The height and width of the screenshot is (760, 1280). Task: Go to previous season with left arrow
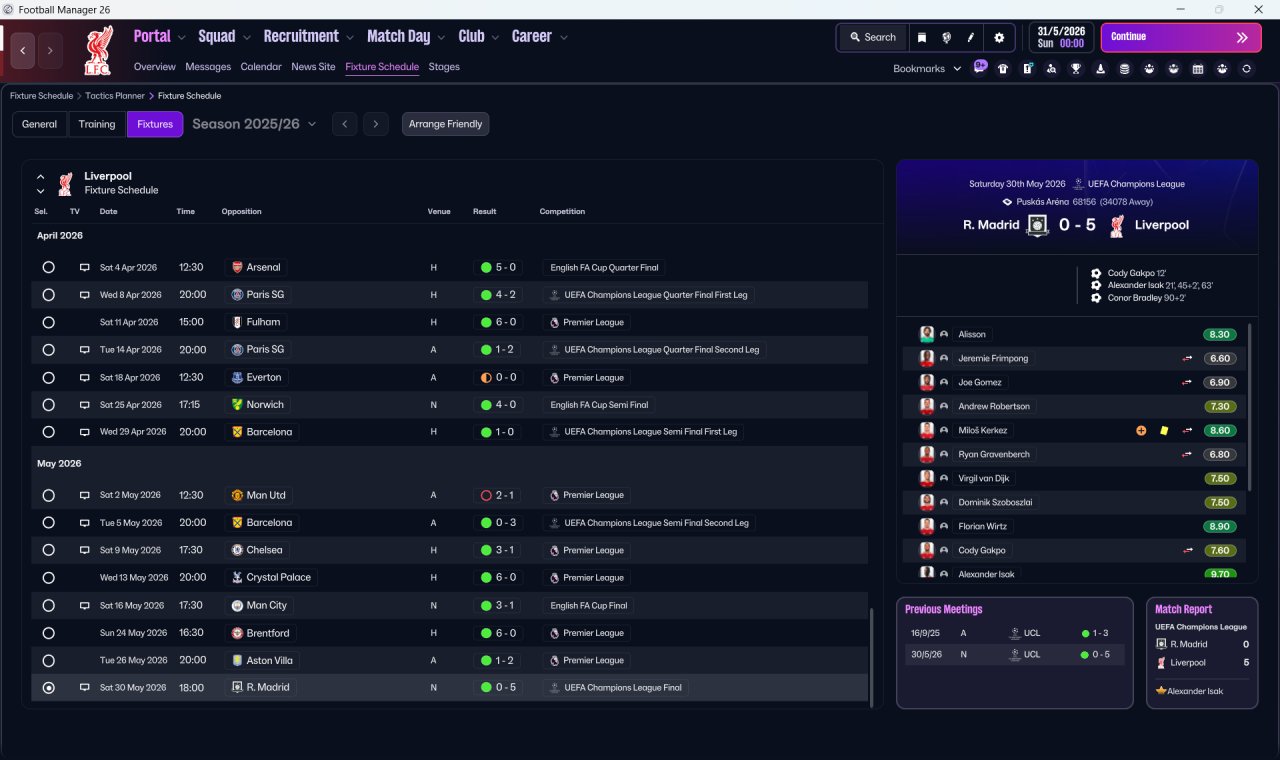click(344, 124)
